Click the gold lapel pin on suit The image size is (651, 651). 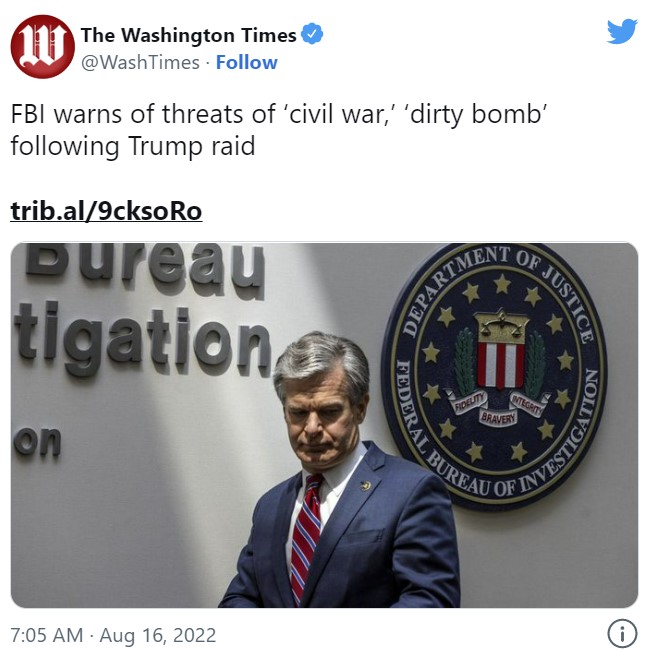pyautogui.click(x=365, y=485)
